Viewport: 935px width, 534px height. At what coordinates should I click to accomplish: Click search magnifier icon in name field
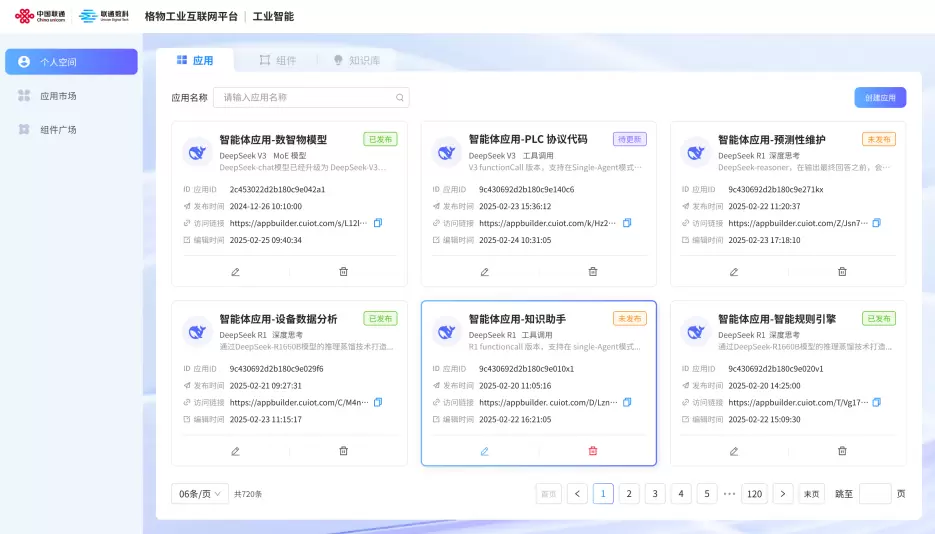pyautogui.click(x=400, y=98)
